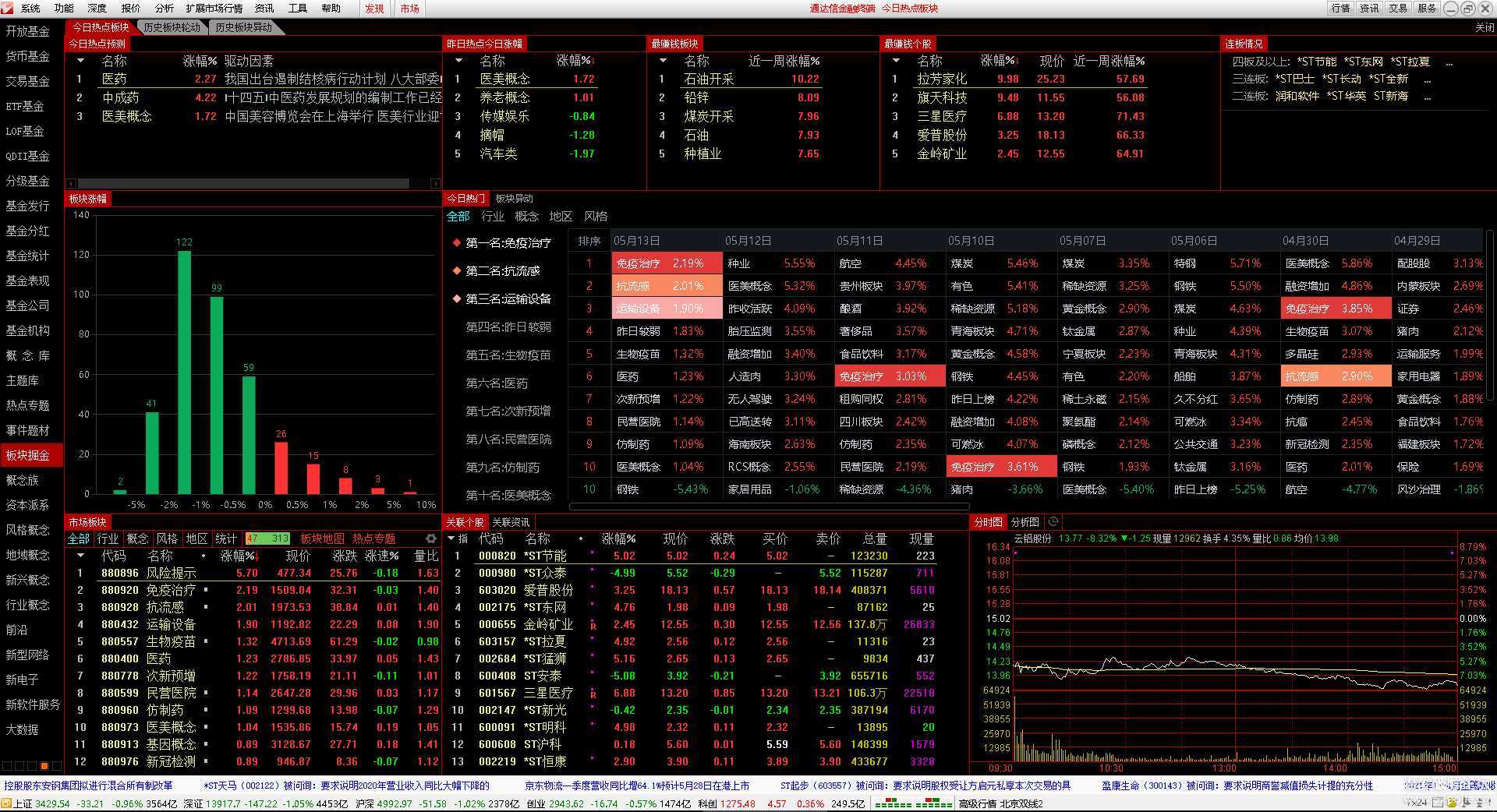Open dropdown arrow in 市场板块 table header
The width and height of the screenshot is (1497, 812).
tap(80, 556)
